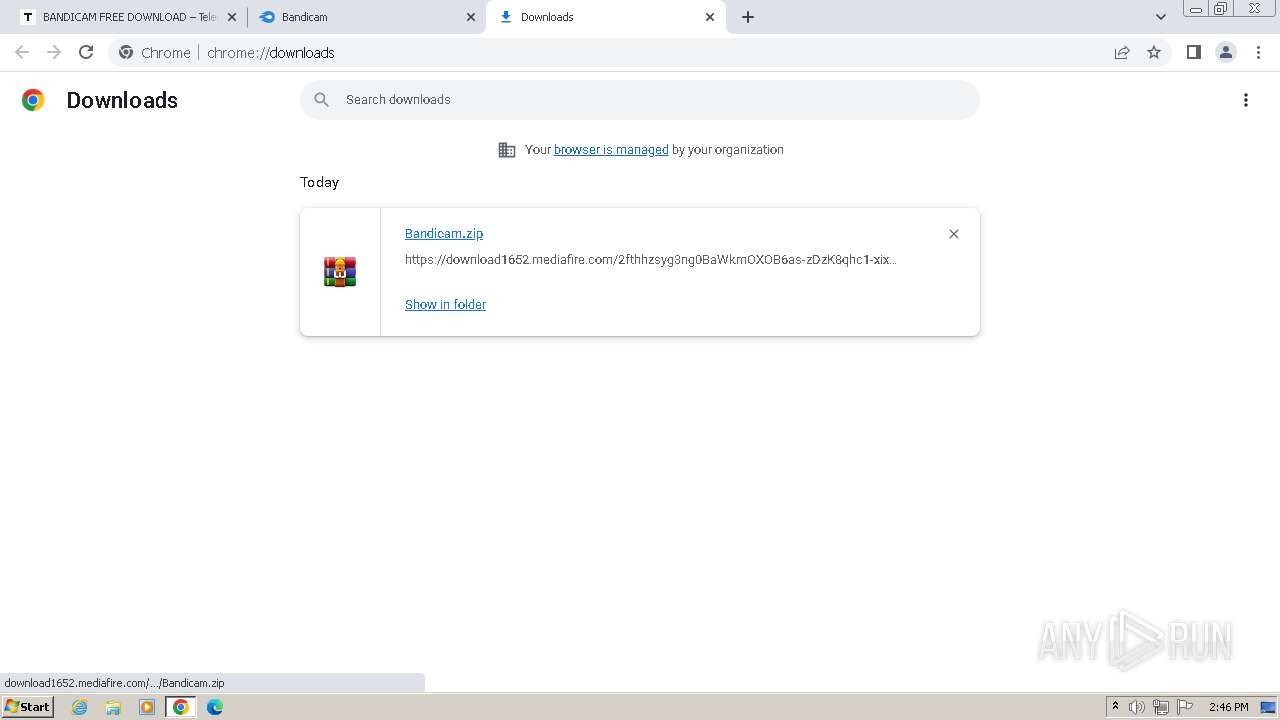Close the Bandicam tab
The image size is (1280, 720).
(x=471, y=17)
